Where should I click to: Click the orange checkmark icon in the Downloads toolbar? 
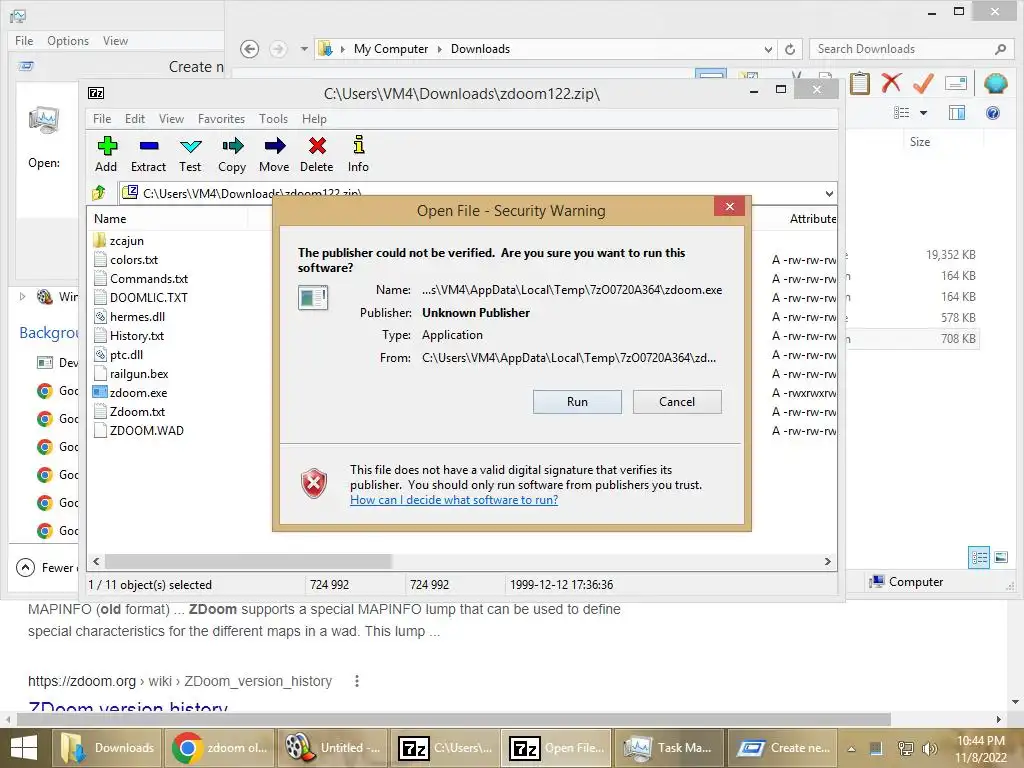923,83
